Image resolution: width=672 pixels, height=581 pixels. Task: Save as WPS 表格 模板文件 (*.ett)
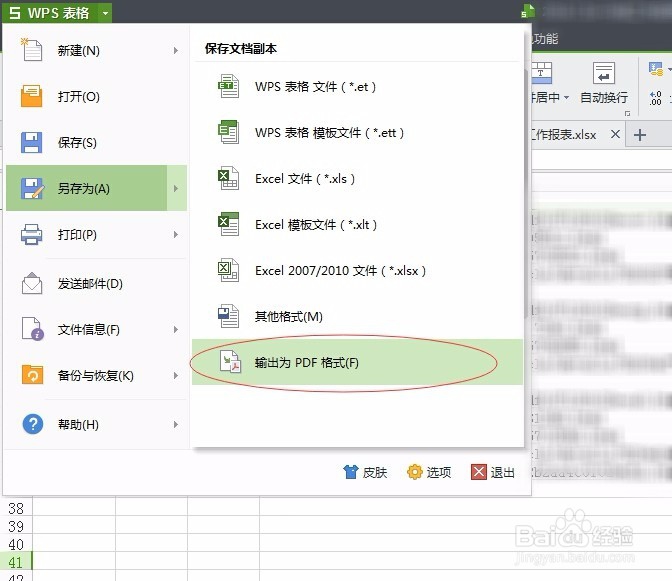pos(357,132)
